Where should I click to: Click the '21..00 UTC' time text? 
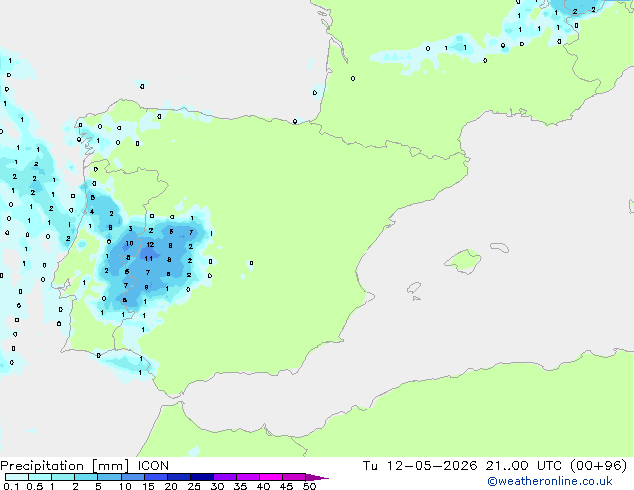[x=524, y=466]
